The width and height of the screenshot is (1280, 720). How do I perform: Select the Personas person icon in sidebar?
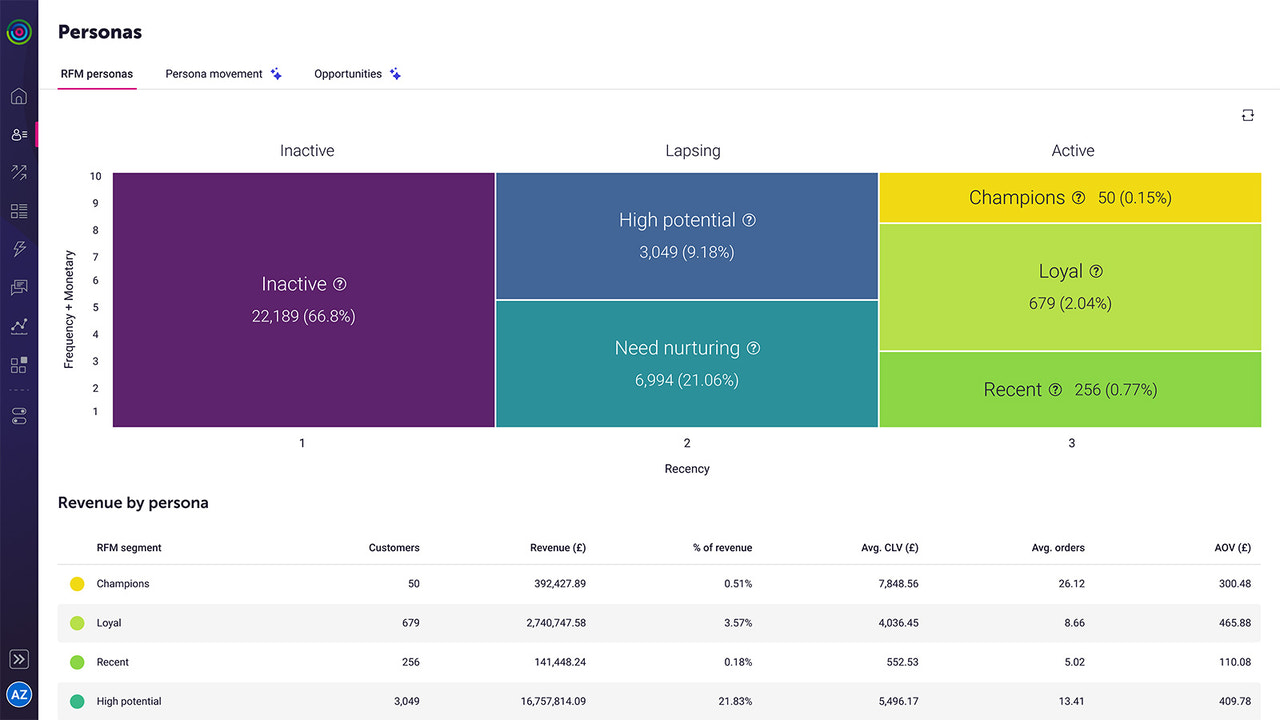click(x=19, y=133)
